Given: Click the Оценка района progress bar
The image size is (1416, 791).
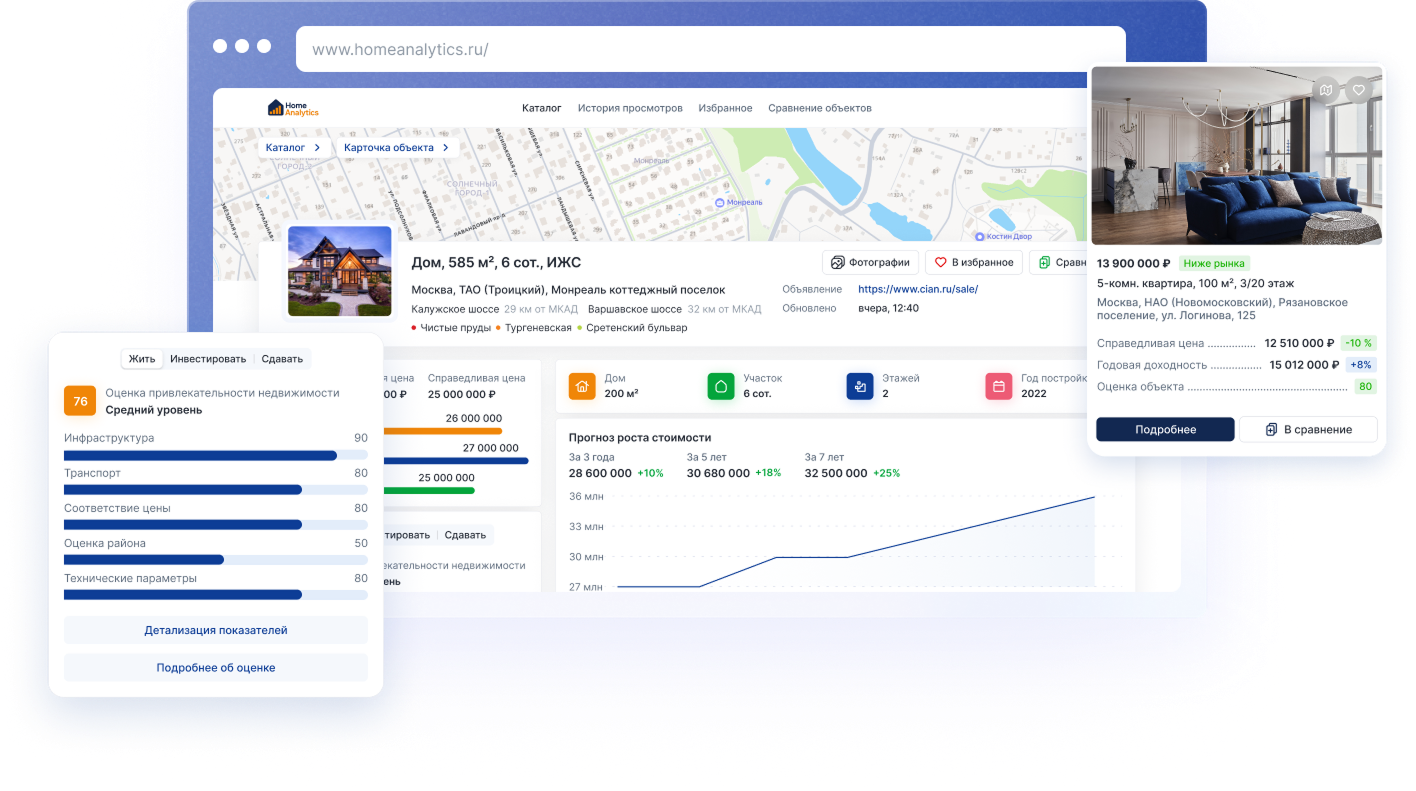Looking at the screenshot, I should pos(216,560).
